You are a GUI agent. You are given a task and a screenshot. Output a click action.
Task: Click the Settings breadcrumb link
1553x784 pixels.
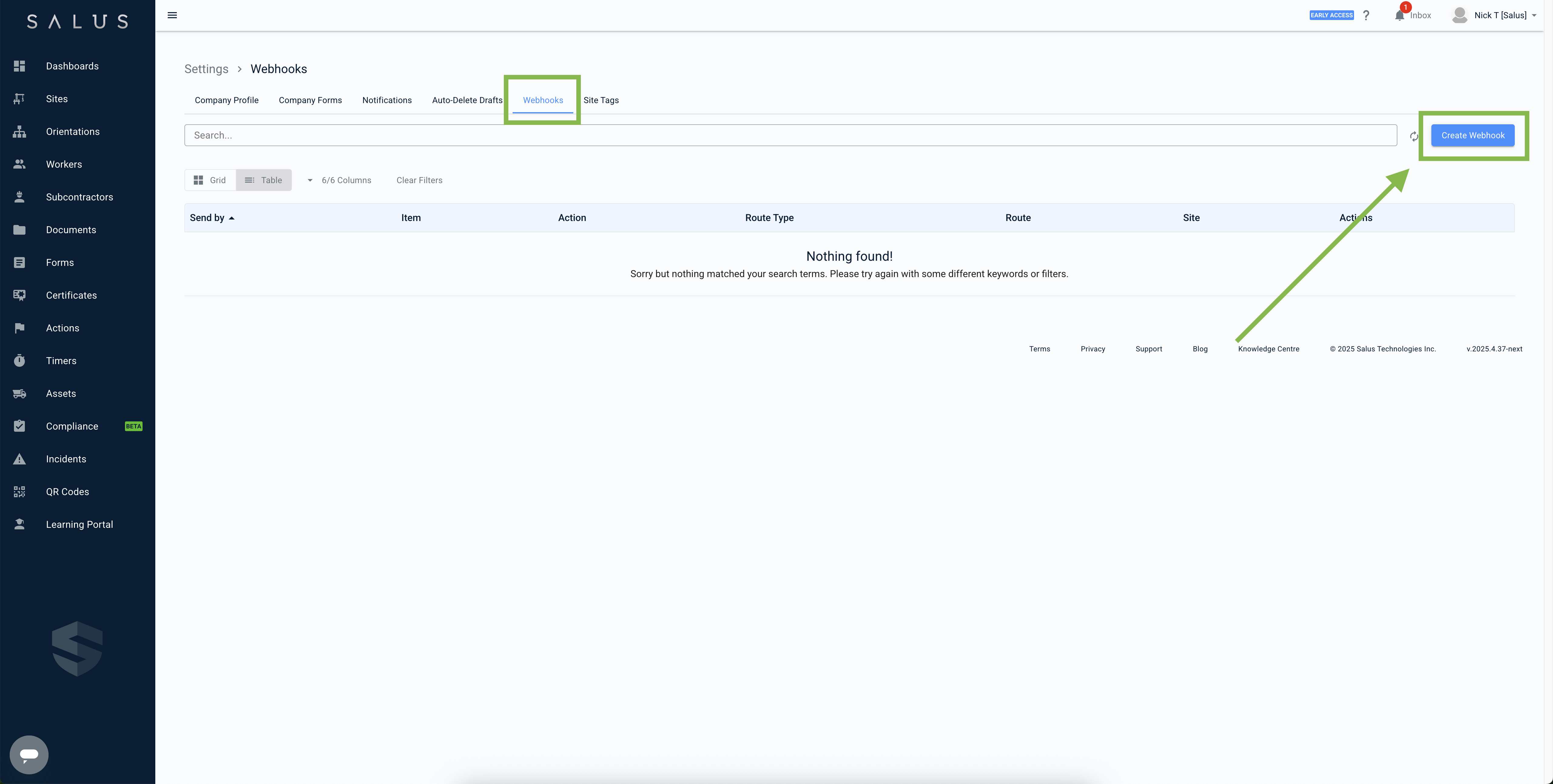coord(206,69)
